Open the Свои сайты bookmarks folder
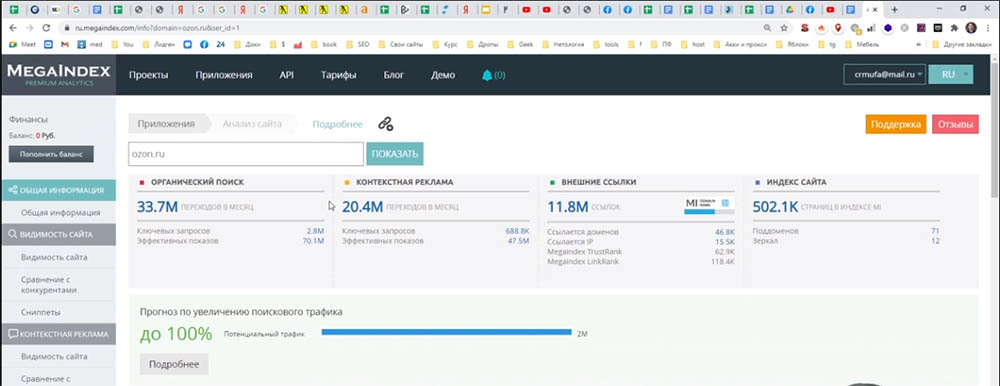The height and width of the screenshot is (386, 1000). [x=401, y=45]
